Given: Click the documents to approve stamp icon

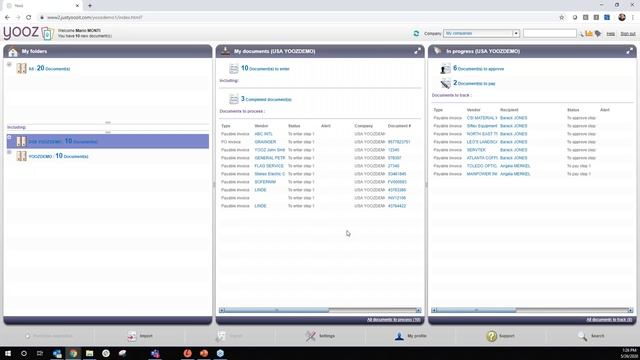Looking at the screenshot, I should pyautogui.click(x=445, y=69).
